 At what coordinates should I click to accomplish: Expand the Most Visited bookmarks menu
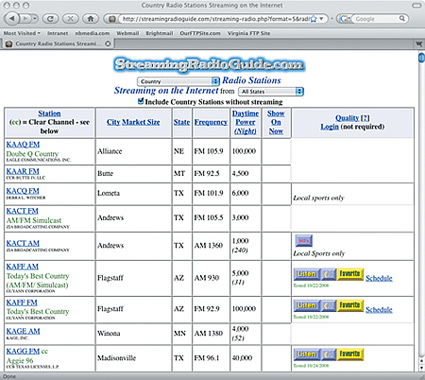22,33
